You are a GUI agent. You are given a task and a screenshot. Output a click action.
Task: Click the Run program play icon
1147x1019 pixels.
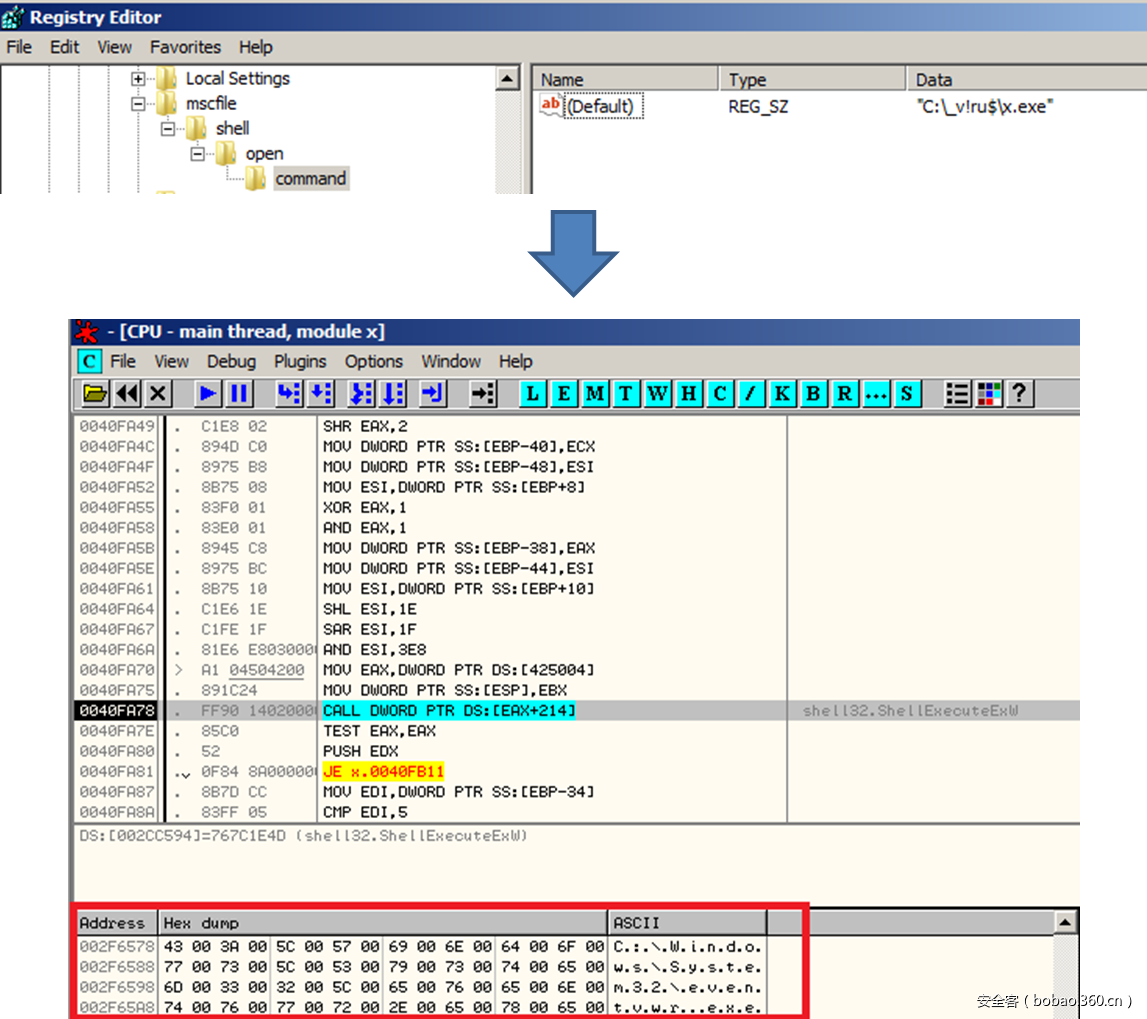(208, 393)
